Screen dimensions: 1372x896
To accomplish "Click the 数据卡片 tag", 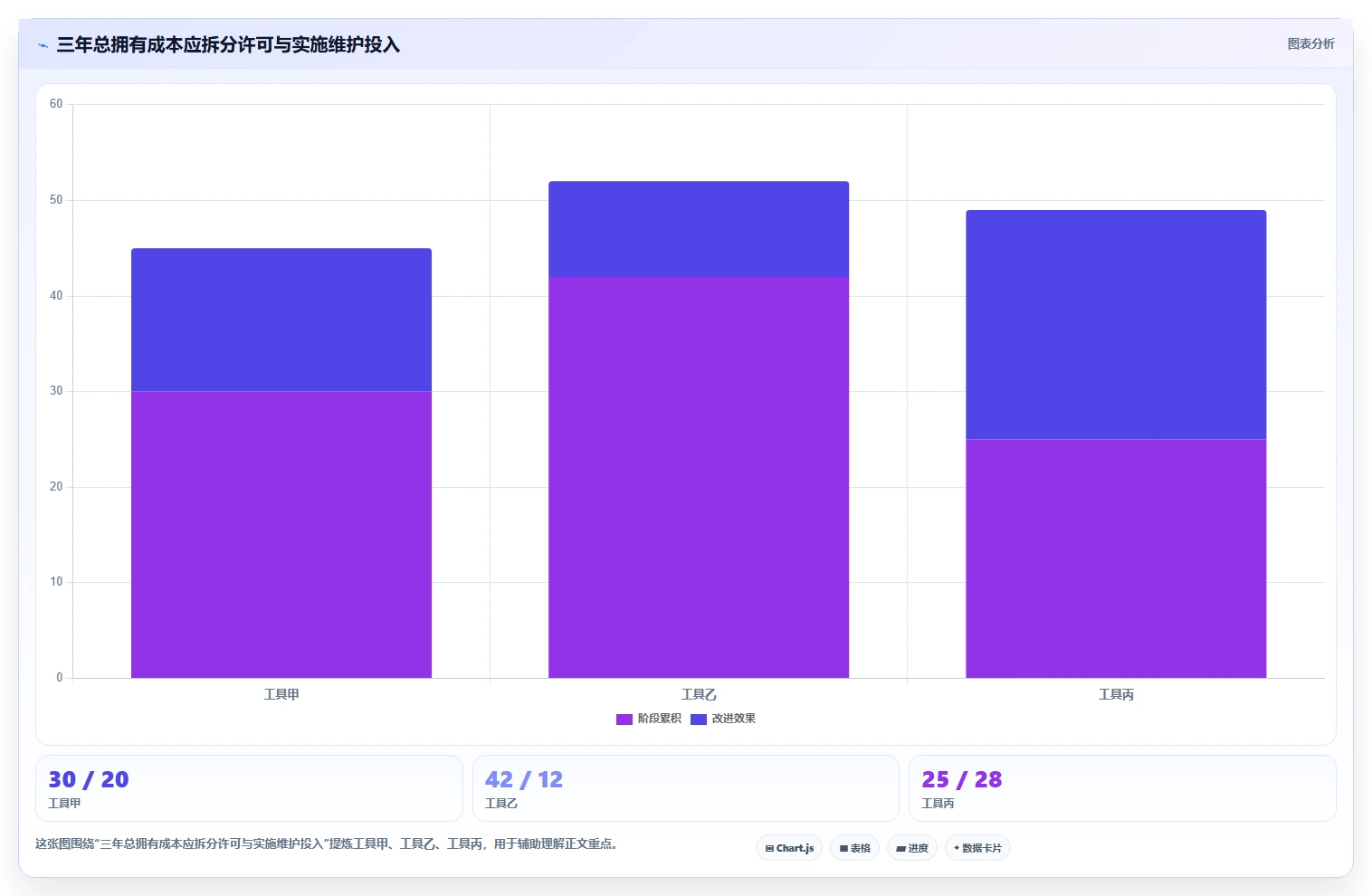I will coord(977,848).
